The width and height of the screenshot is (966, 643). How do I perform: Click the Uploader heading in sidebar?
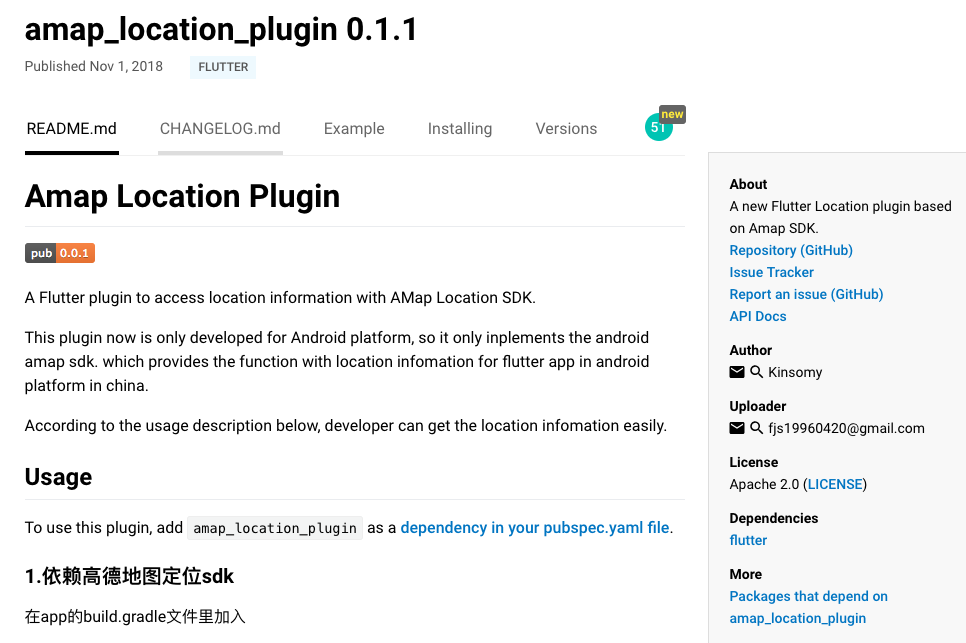point(758,406)
